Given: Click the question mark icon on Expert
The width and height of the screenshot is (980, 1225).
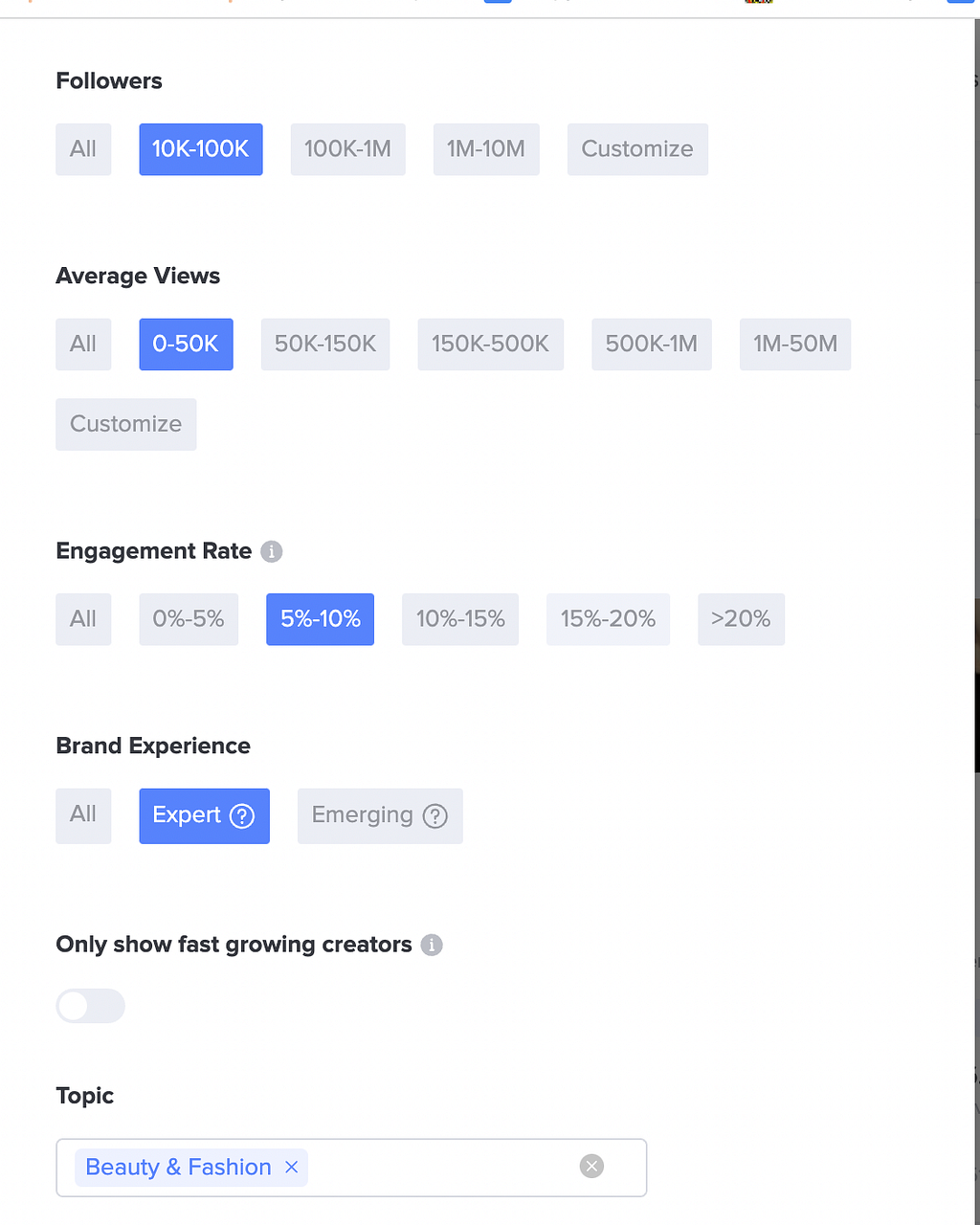Looking at the screenshot, I should pos(242,816).
